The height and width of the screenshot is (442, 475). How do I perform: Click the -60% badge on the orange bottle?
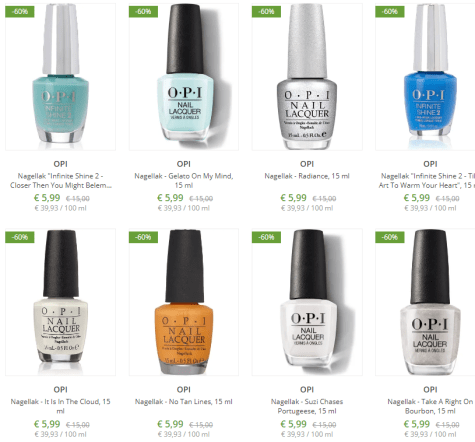(x=143, y=237)
